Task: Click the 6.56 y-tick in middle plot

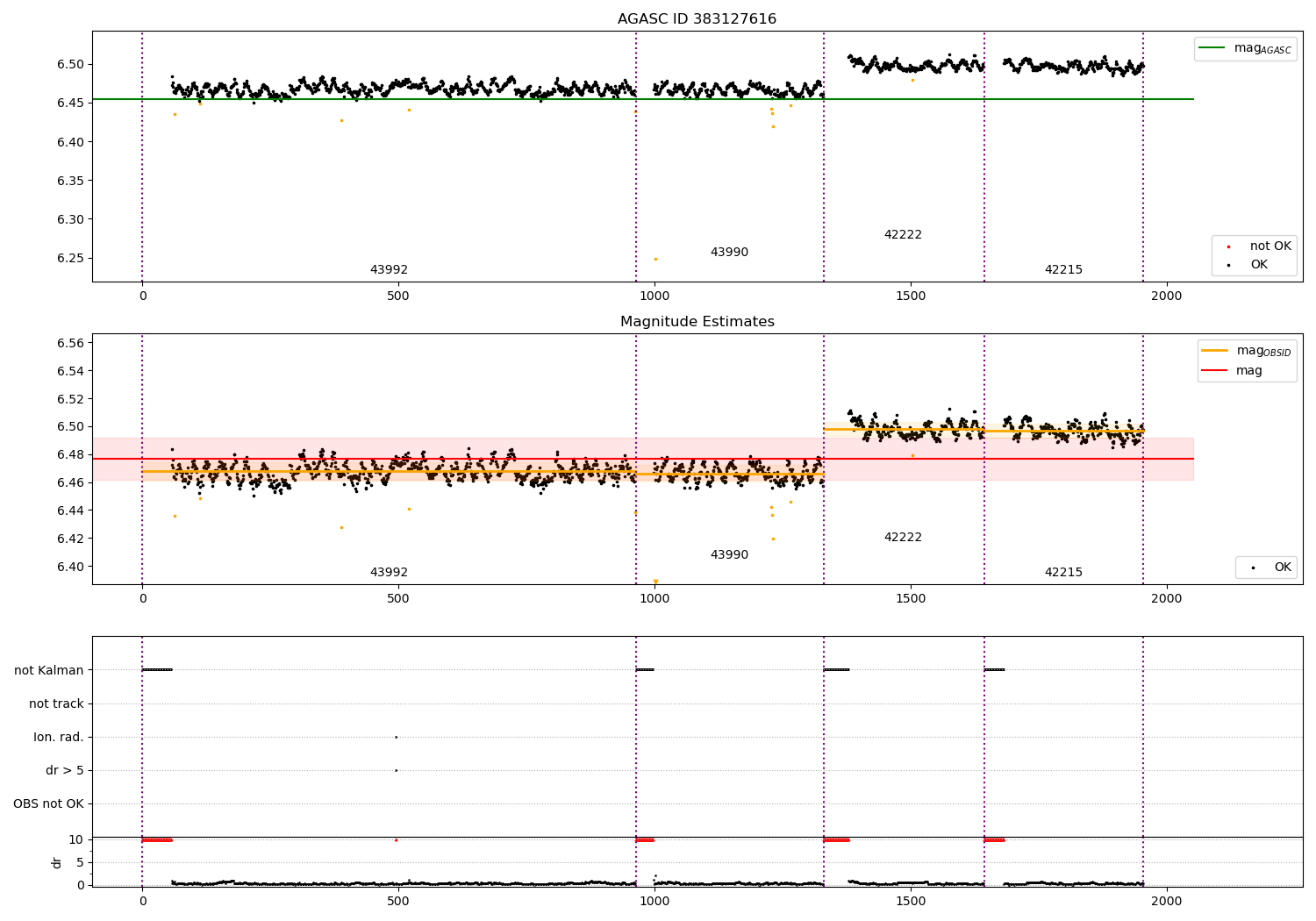Action: 70,343
